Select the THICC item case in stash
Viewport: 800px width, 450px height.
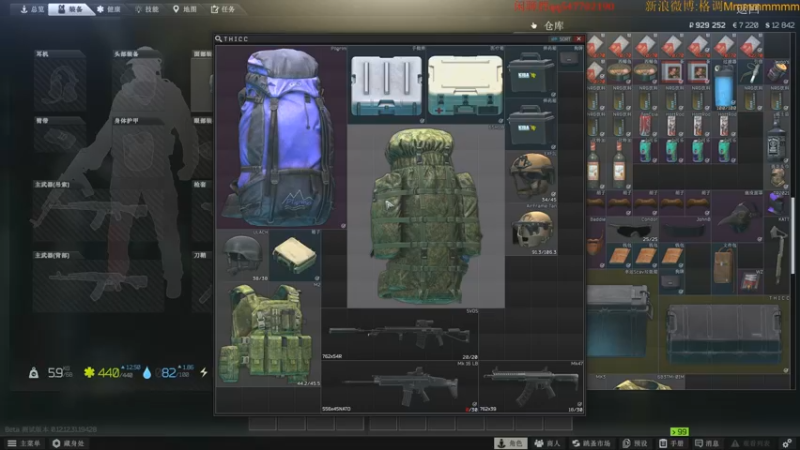[x=724, y=334]
